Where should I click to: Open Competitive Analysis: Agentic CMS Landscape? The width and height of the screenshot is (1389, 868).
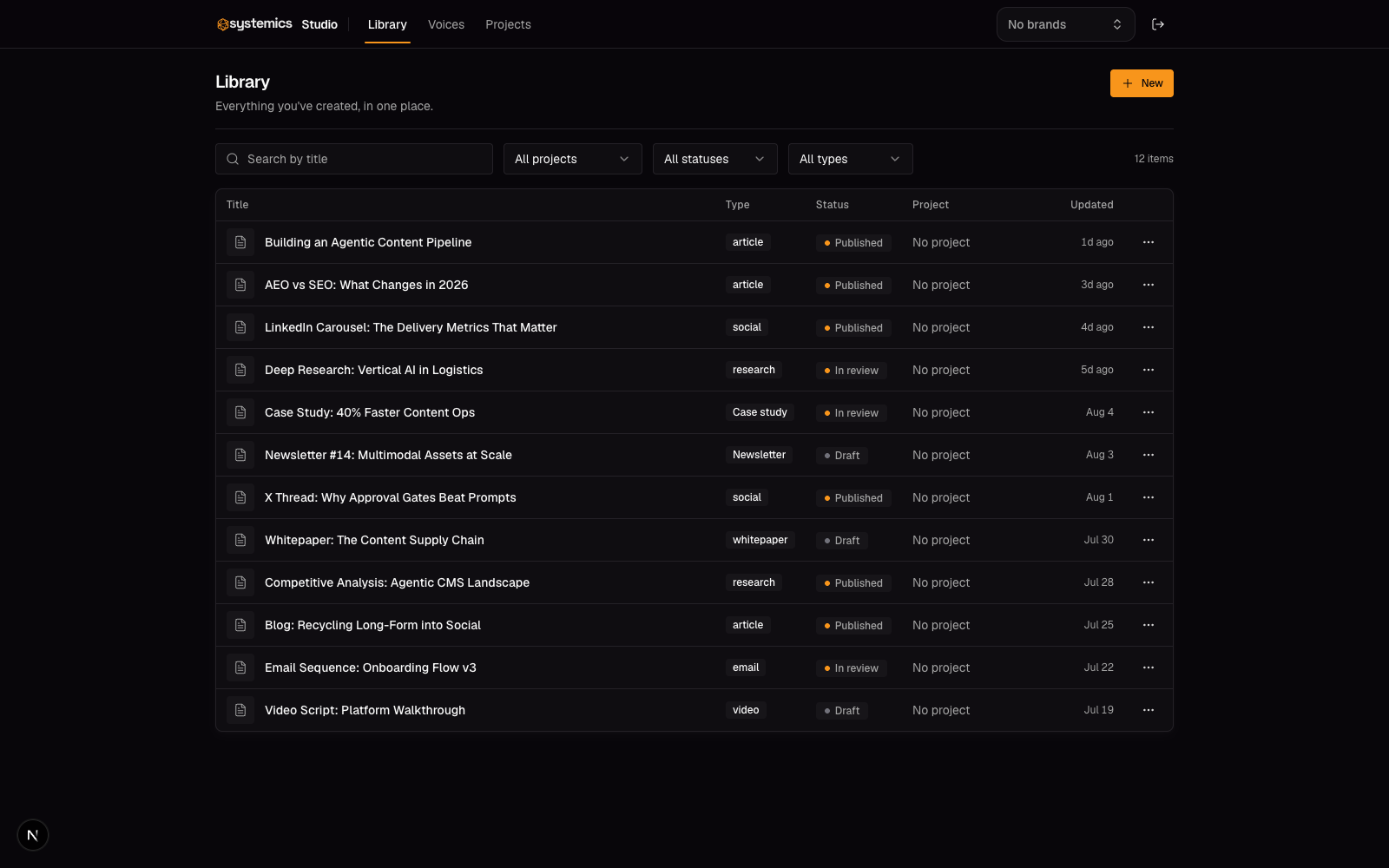tap(397, 582)
